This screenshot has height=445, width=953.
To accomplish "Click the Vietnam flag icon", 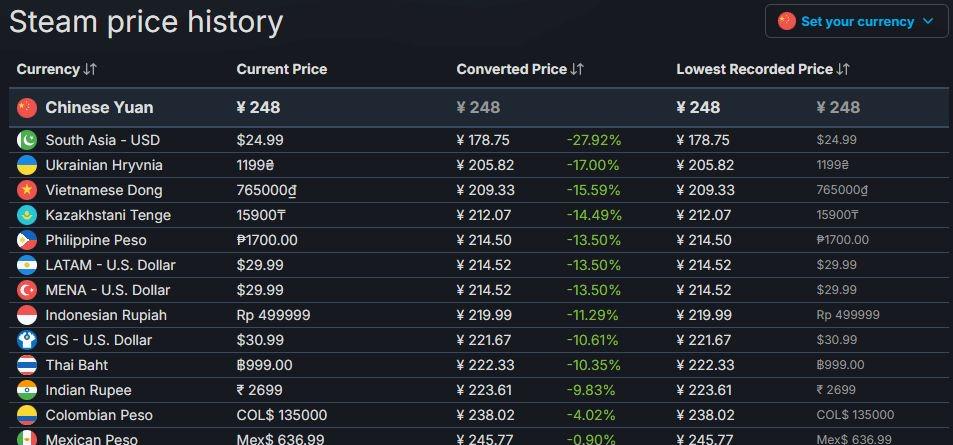I will click(x=27, y=190).
